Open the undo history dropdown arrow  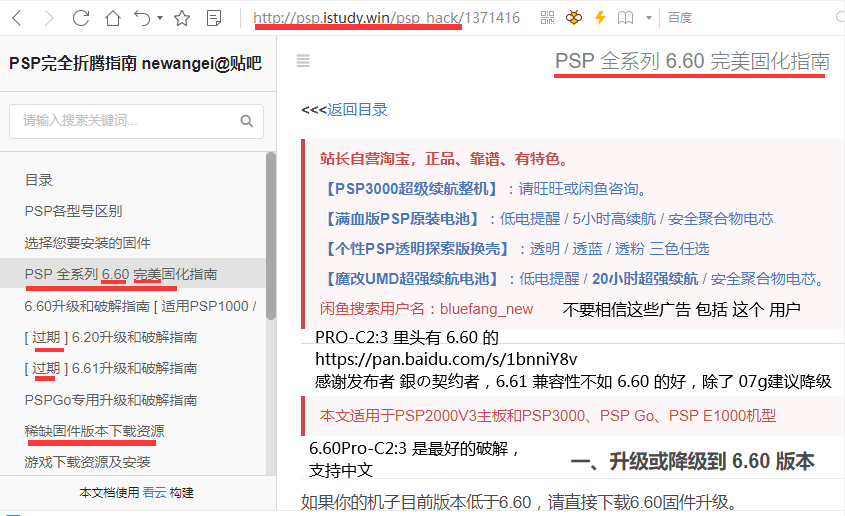[160, 18]
